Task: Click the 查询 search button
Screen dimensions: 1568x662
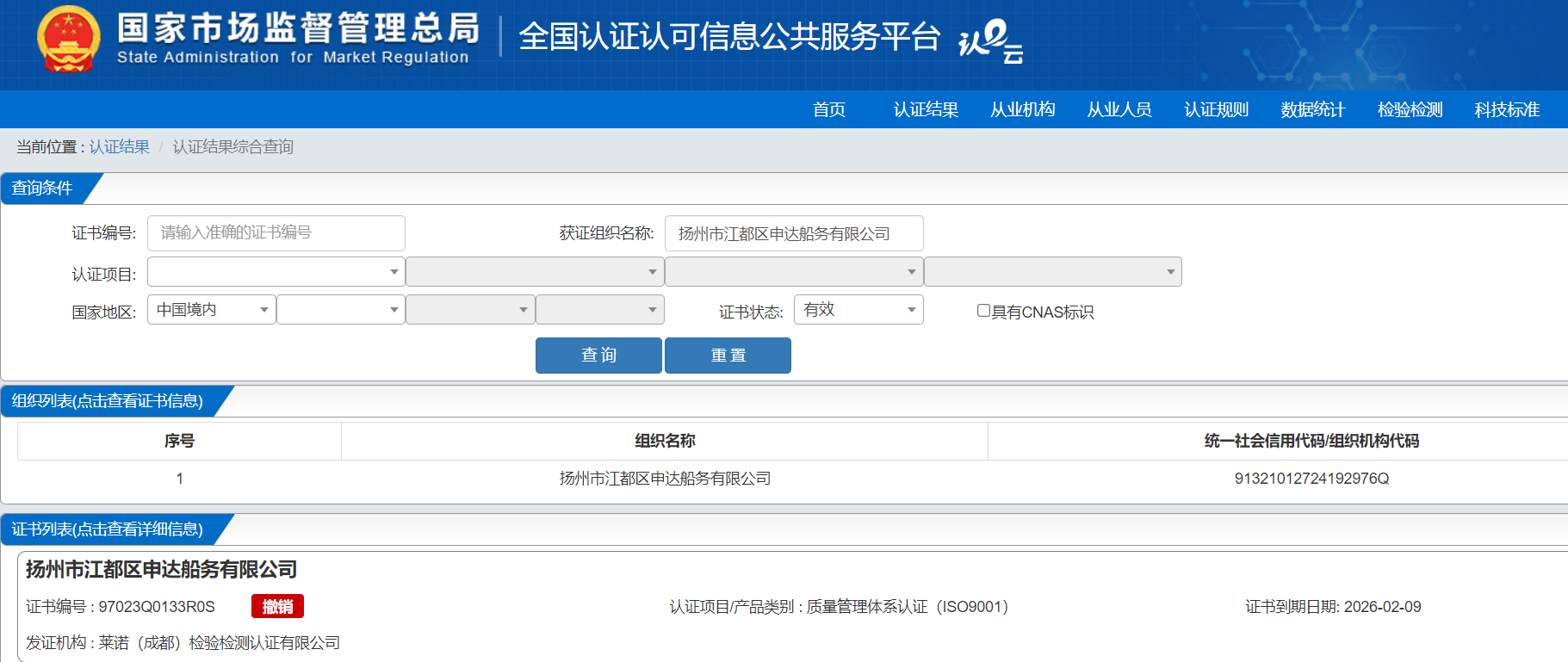Action: click(x=598, y=356)
